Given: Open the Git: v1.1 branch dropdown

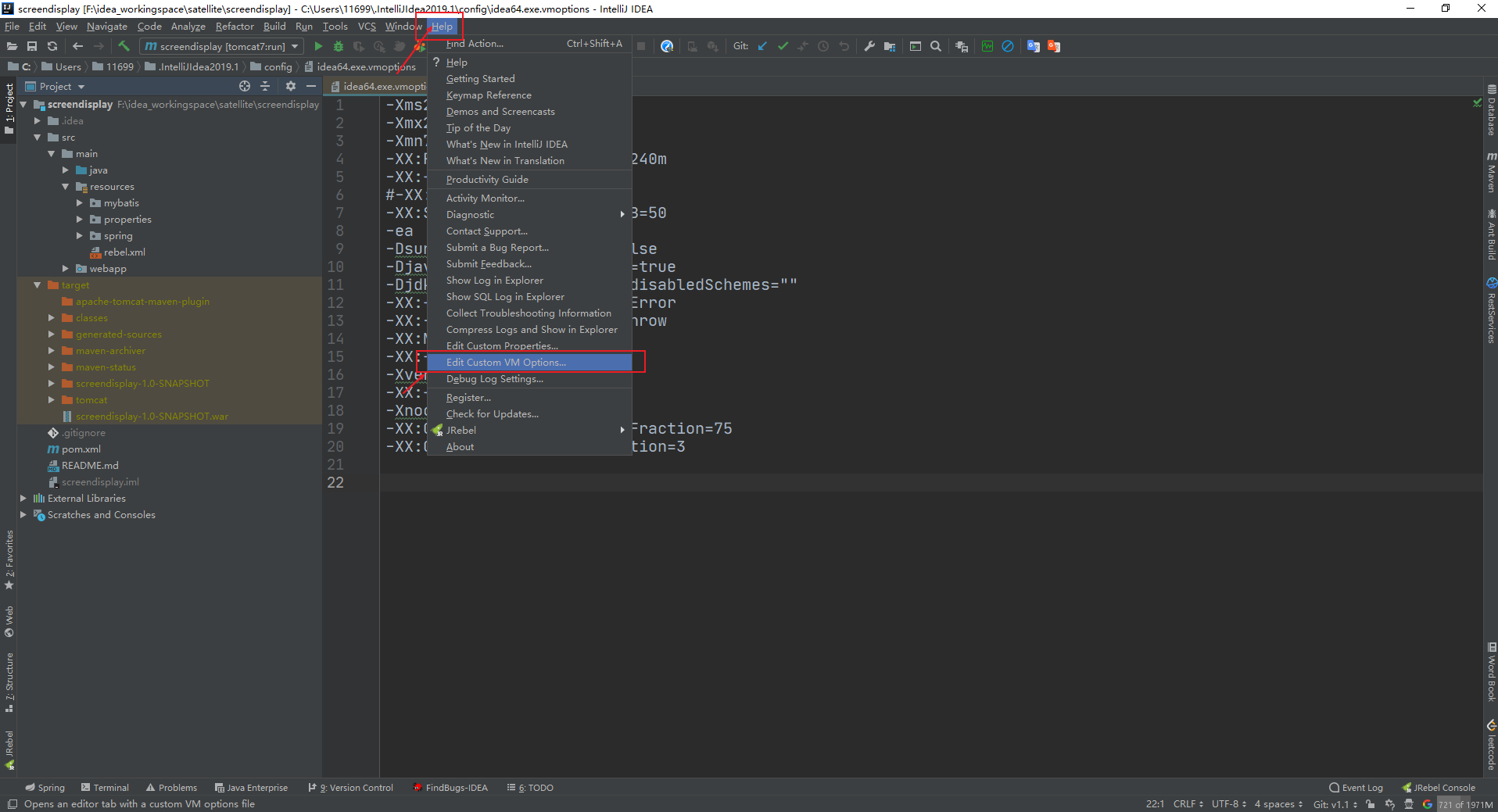Looking at the screenshot, I should point(1335,804).
